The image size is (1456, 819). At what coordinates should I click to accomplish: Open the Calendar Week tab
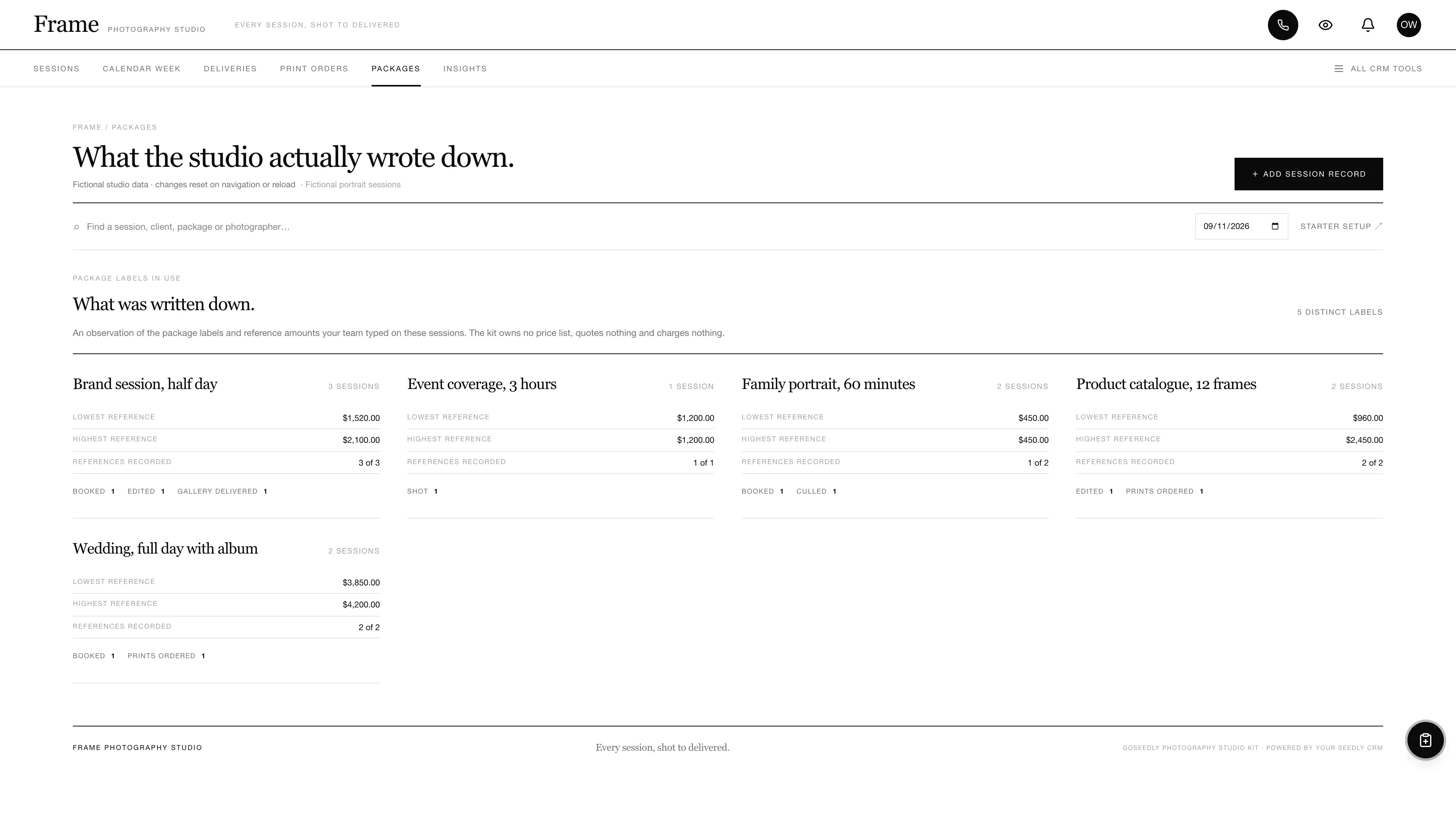coord(141,68)
